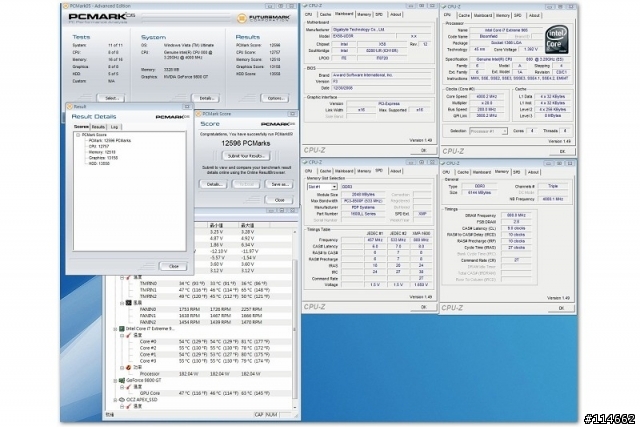
Task: Collapse the OCZ APEX_SSD tree node
Action: click(116, 400)
